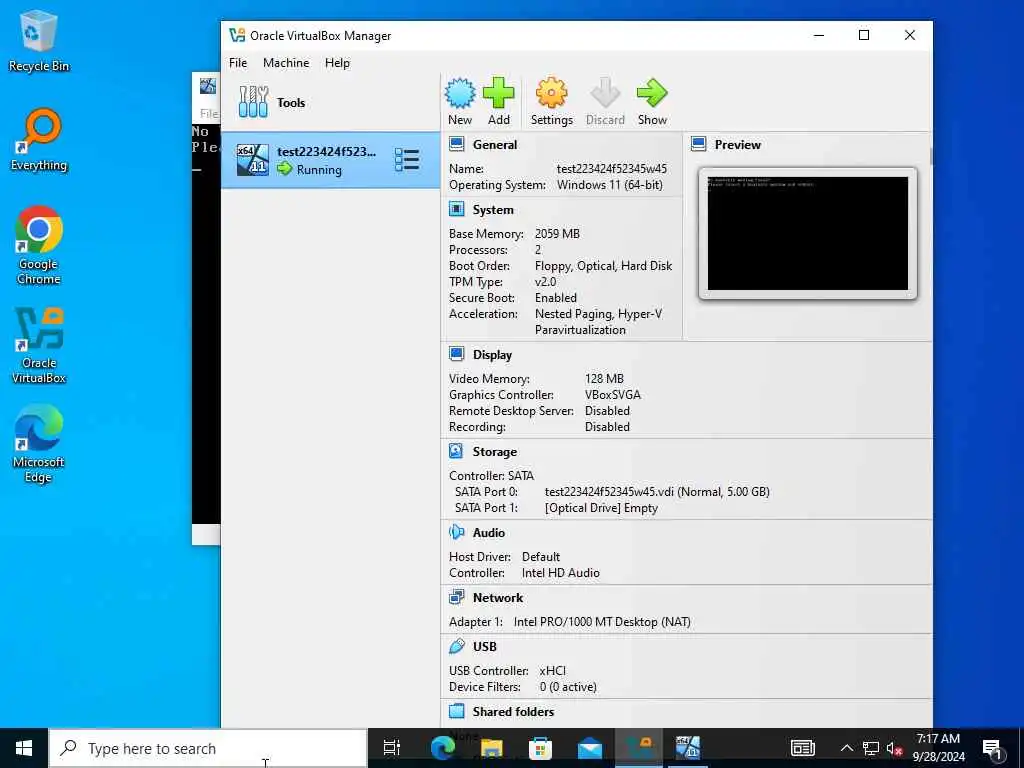Select the test223424f523 VM icon

tap(253, 160)
